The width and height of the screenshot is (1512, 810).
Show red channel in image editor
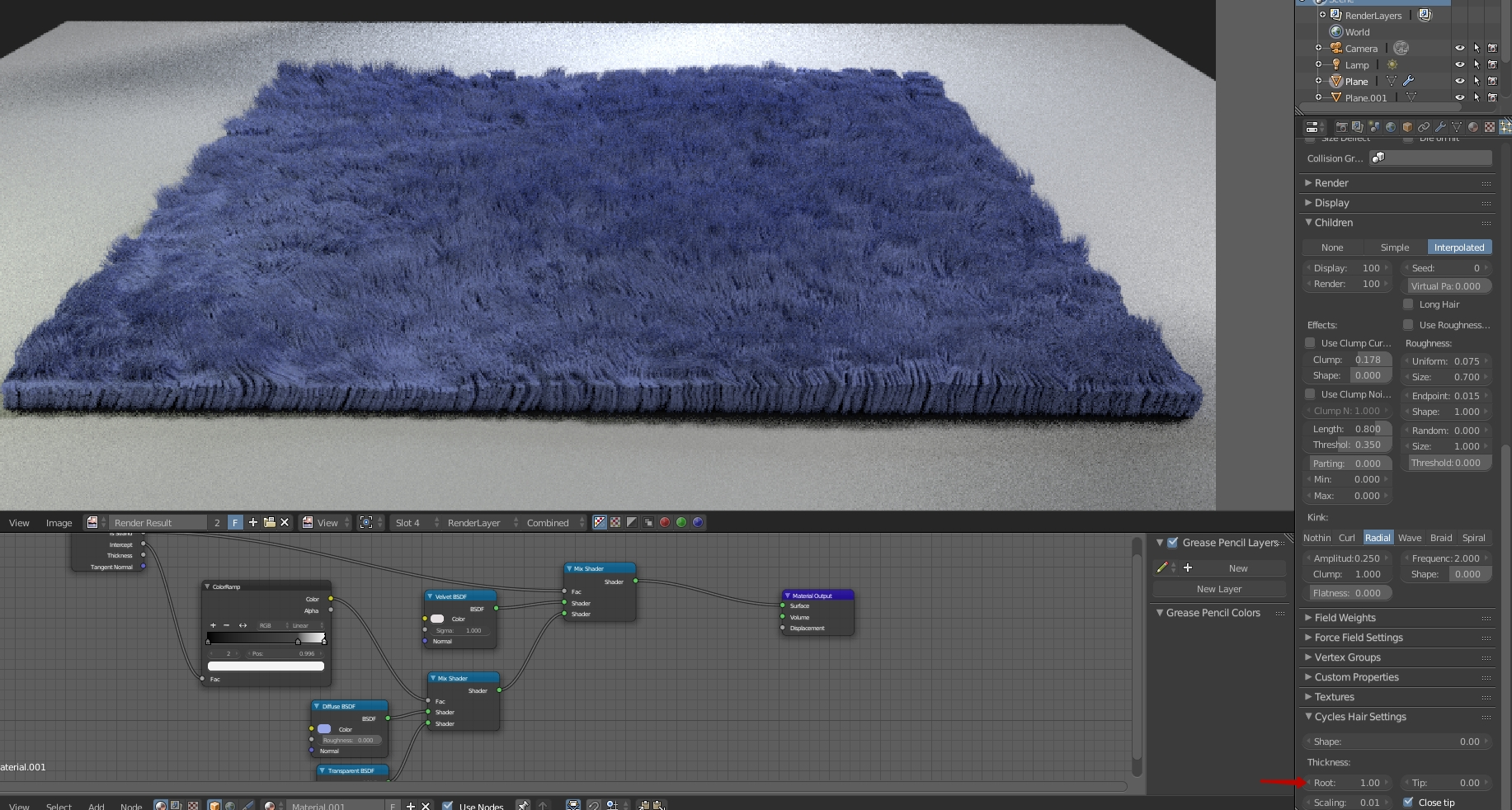pyautogui.click(x=665, y=522)
